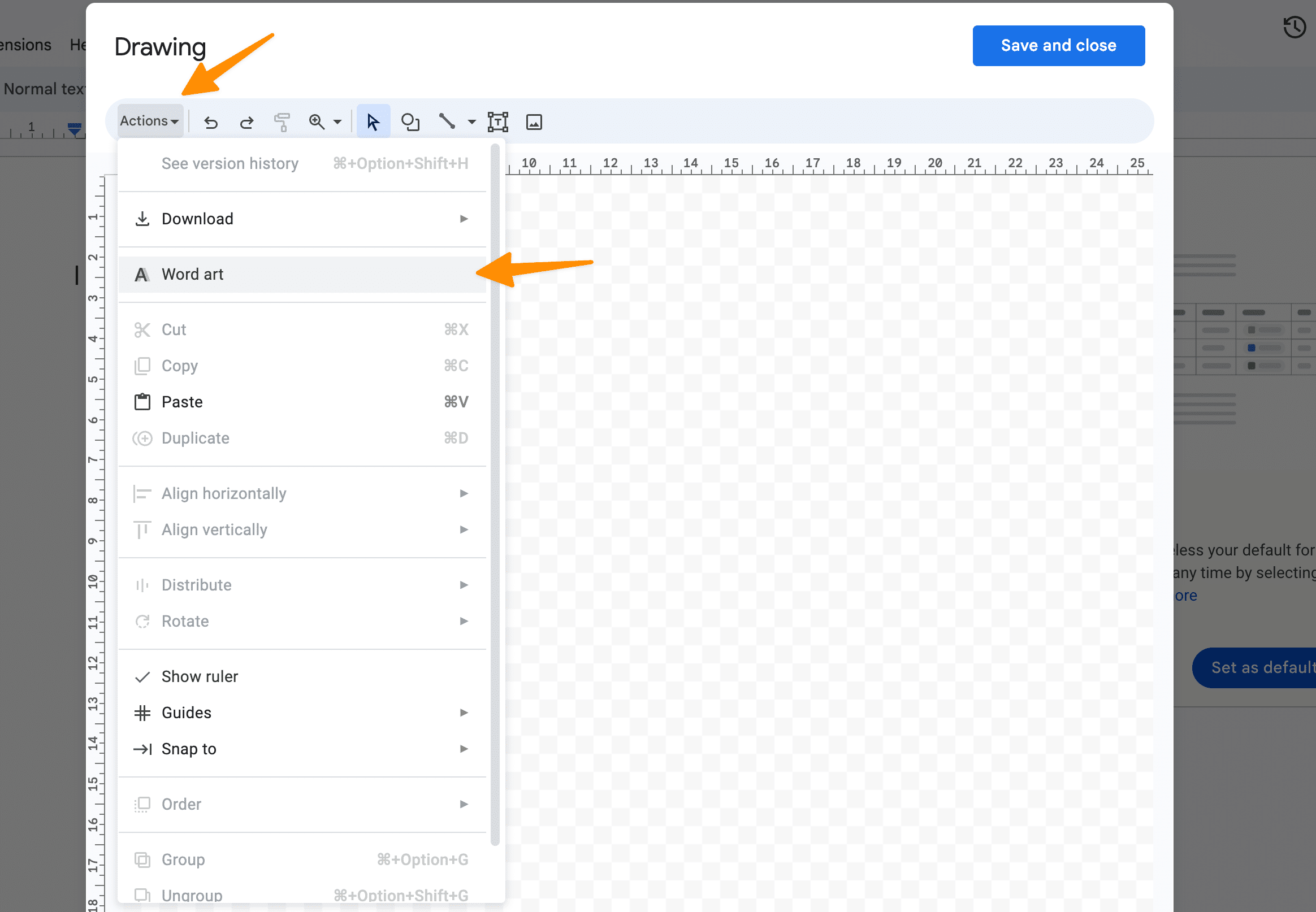Click the undo button
Viewport: 1316px width, 912px height.
point(211,122)
